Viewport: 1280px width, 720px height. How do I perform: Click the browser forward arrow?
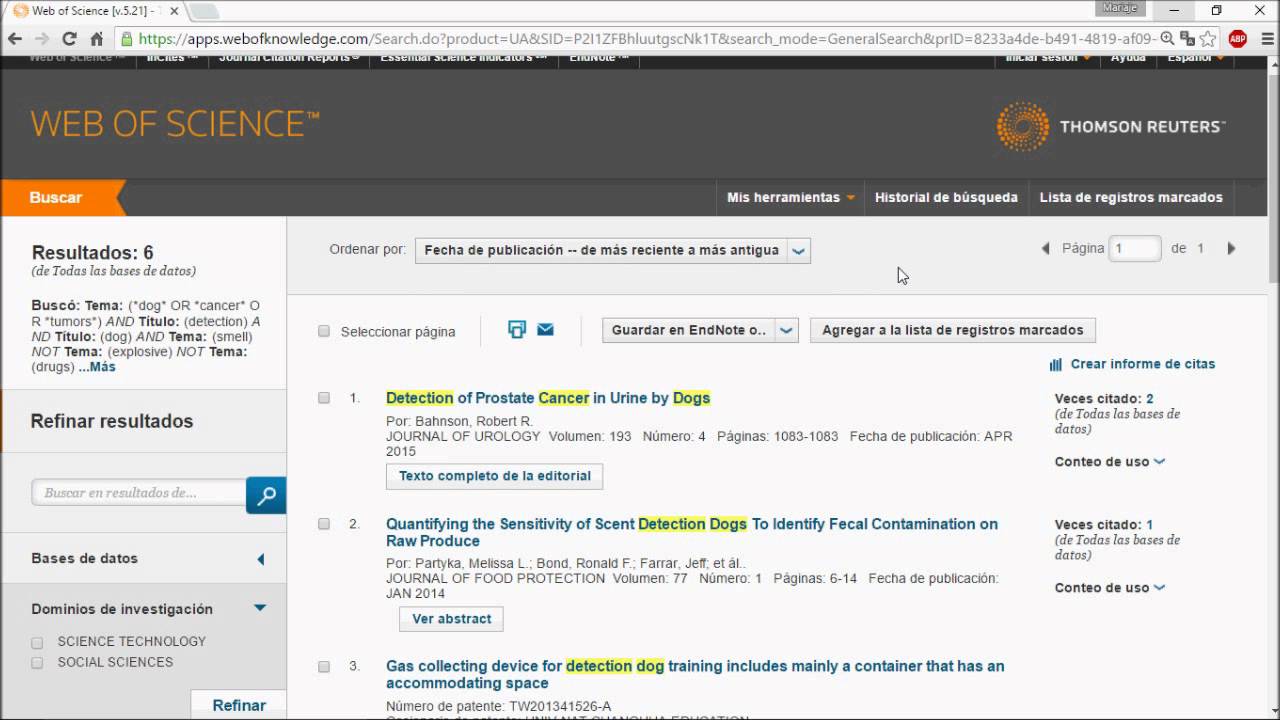(42, 39)
